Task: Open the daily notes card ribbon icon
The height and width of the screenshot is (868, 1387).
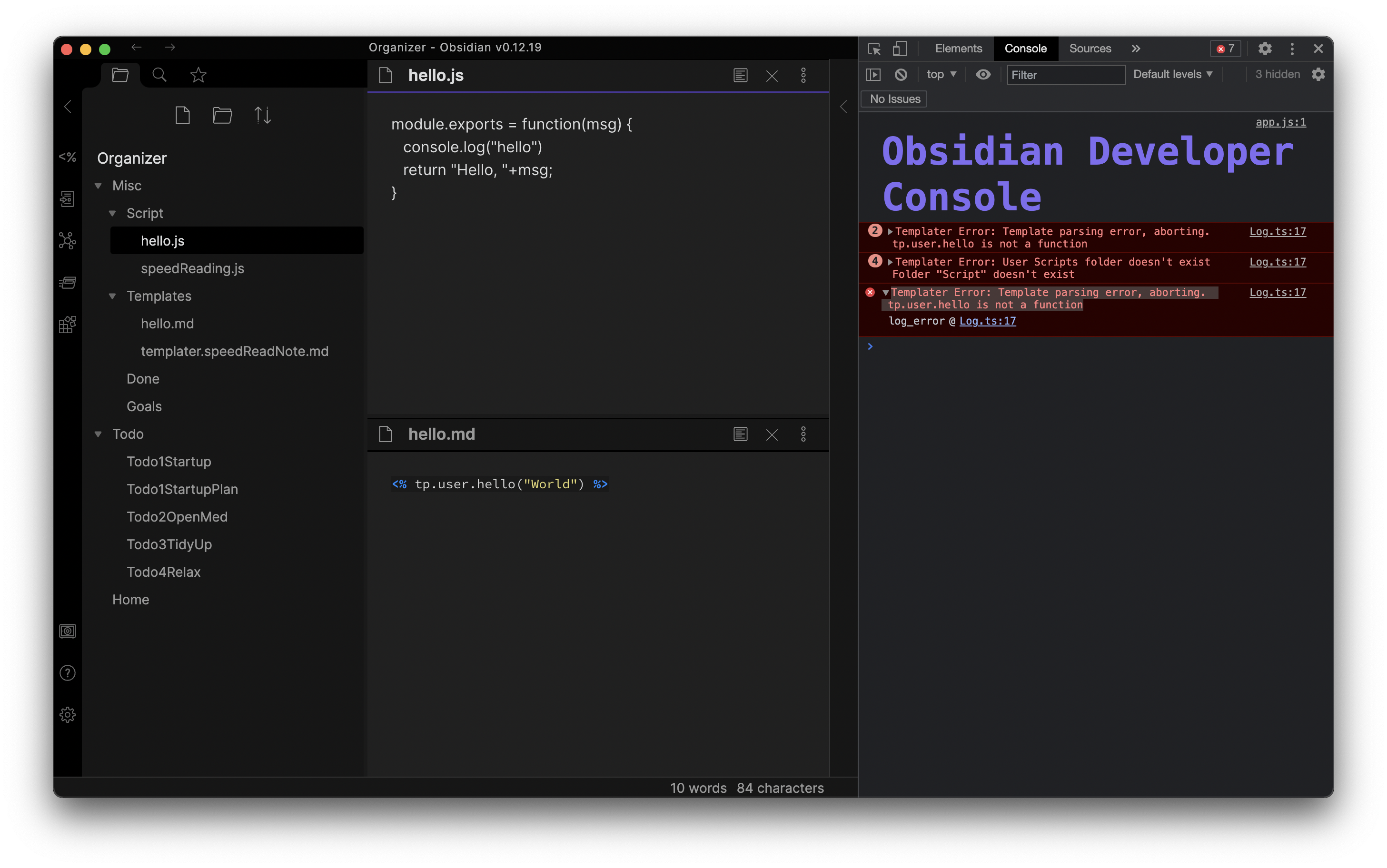Action: (x=68, y=283)
